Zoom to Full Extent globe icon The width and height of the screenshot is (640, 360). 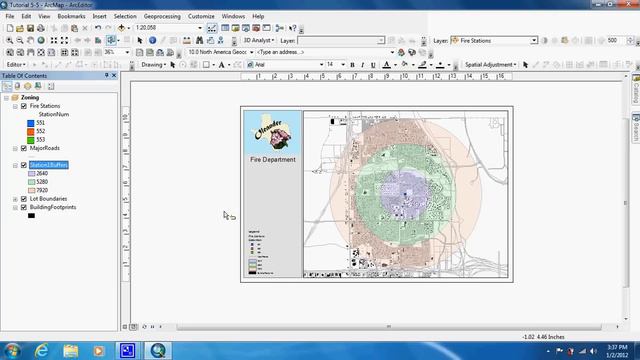[41, 40]
